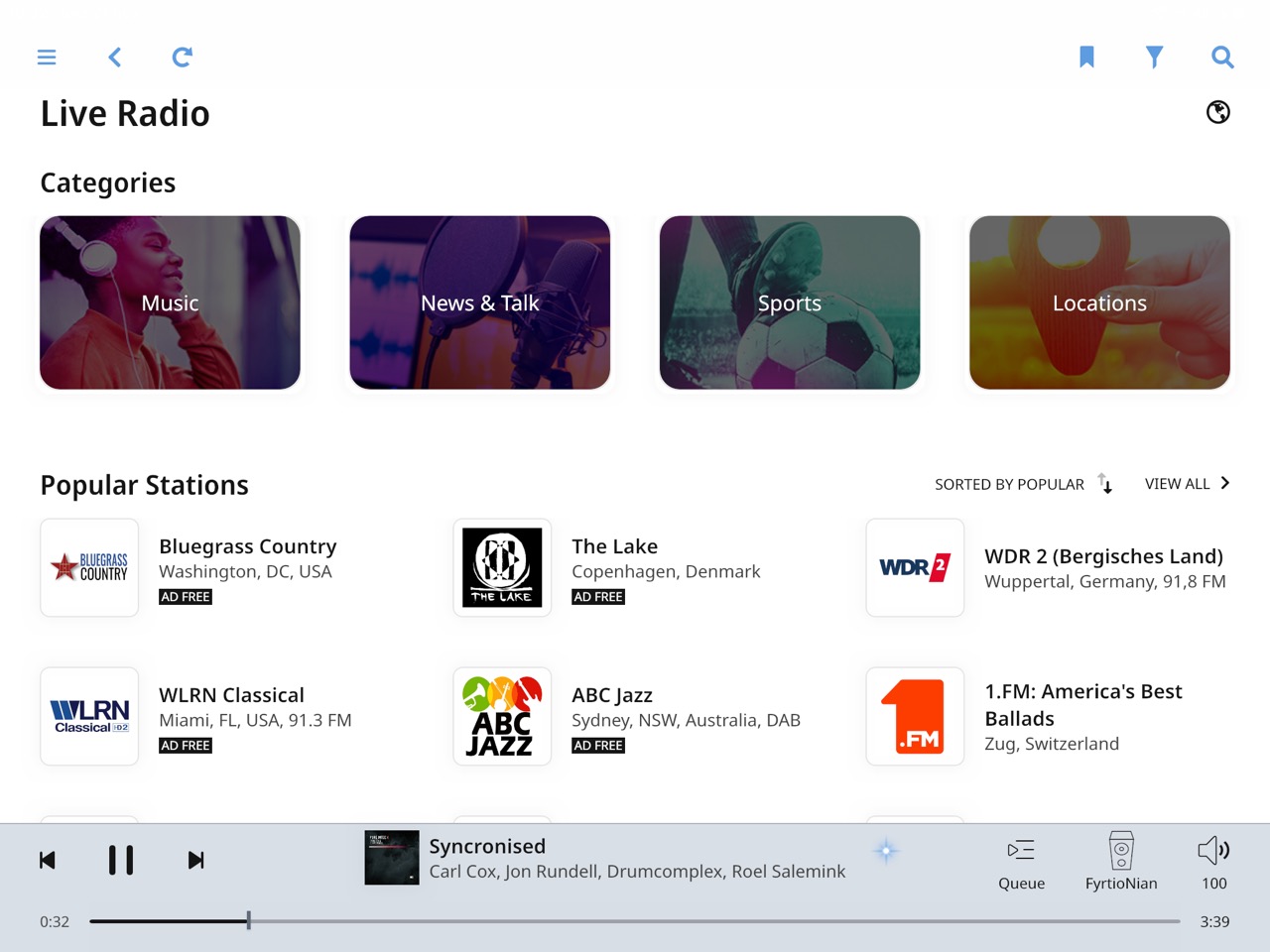Screen dimensions: 1270x952
Task: Open the Music category
Action: 170,302
